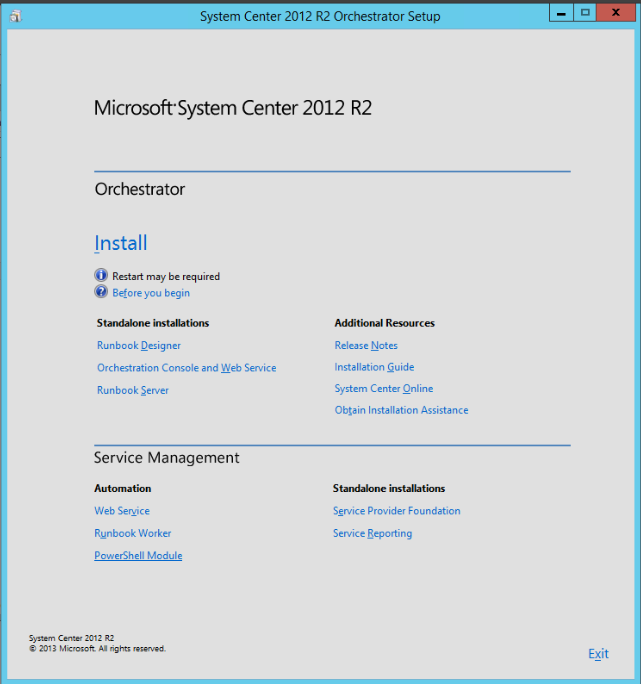Screen dimensions: 641x684
Task: Open the Installation Guide
Action: 374,367
